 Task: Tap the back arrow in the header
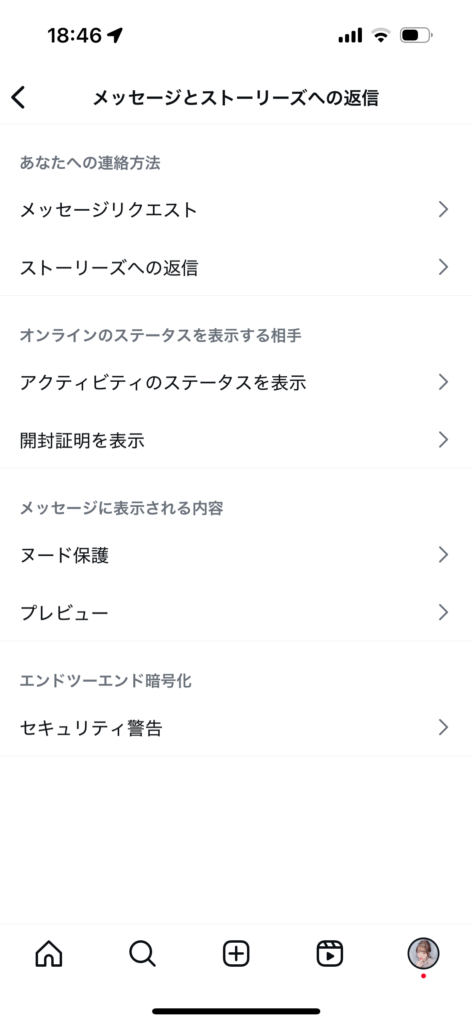(x=18, y=98)
